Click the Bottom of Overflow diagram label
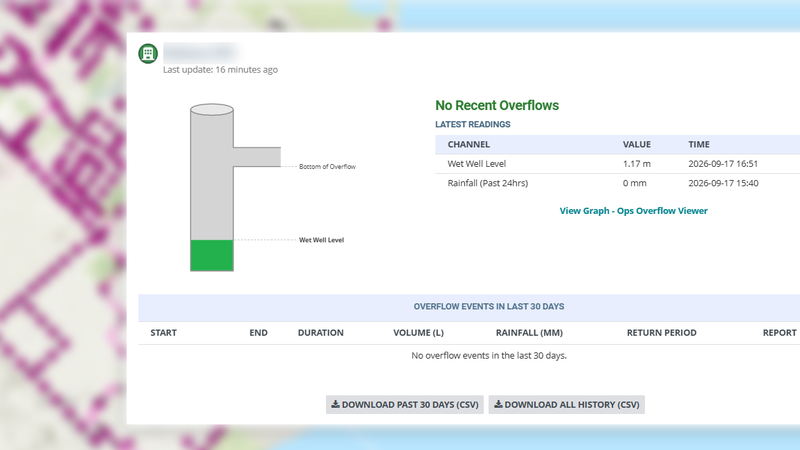800x450 pixels. [x=327, y=166]
